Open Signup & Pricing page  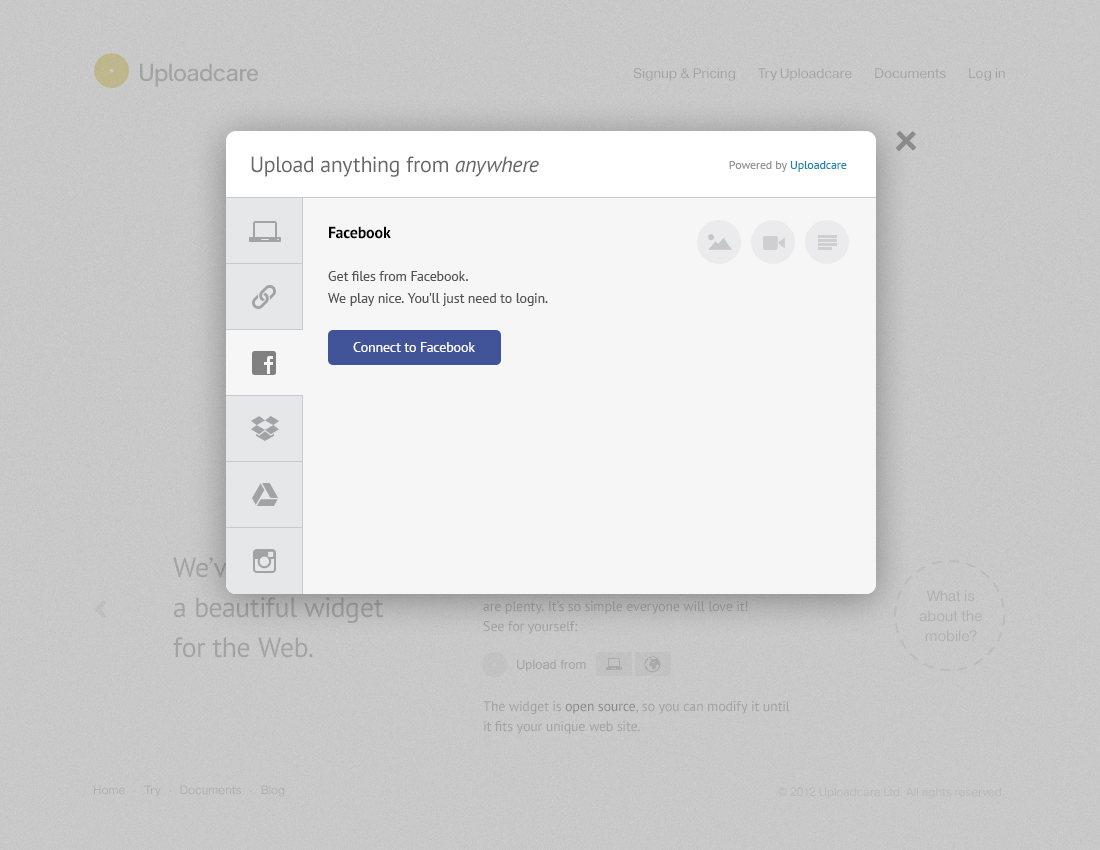pyautogui.click(x=684, y=73)
